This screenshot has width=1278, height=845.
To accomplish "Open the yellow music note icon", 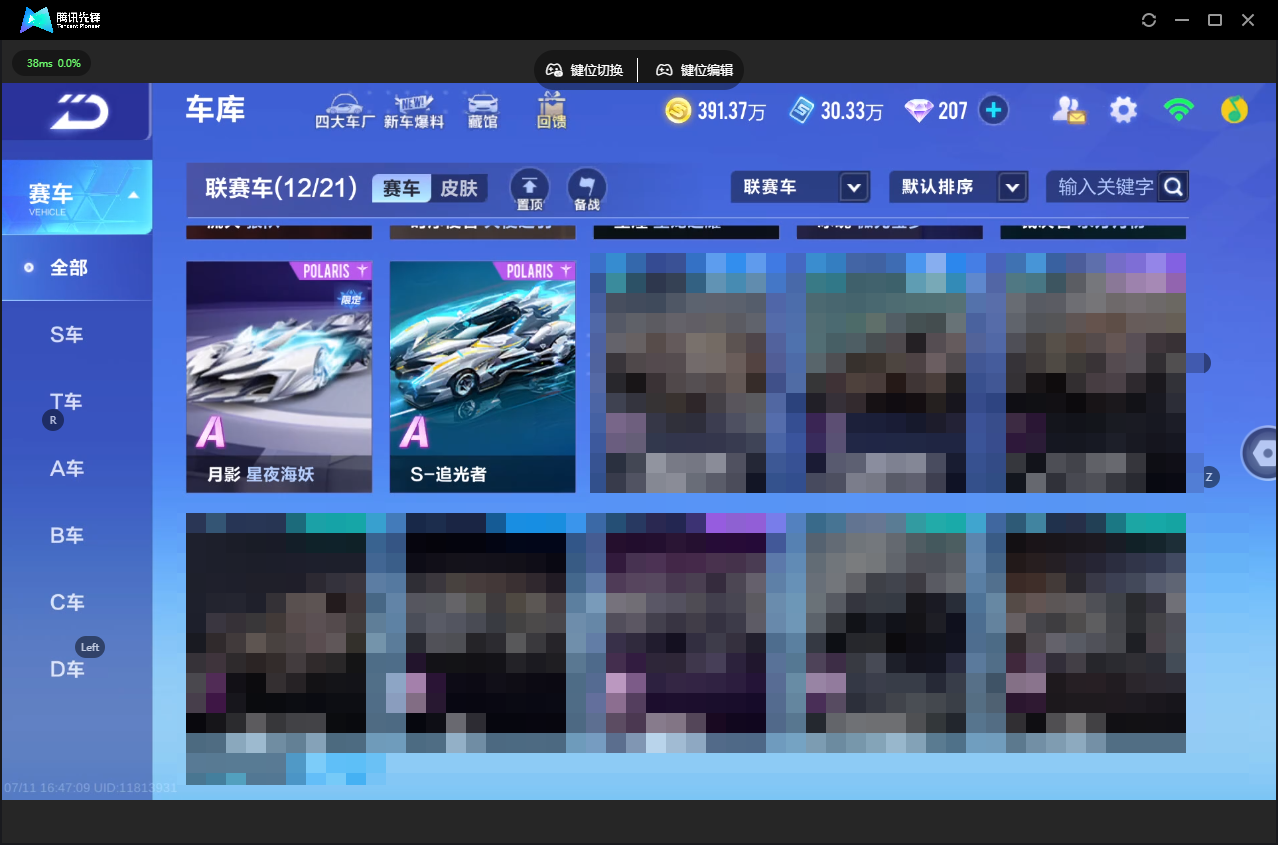I will pyautogui.click(x=1234, y=110).
